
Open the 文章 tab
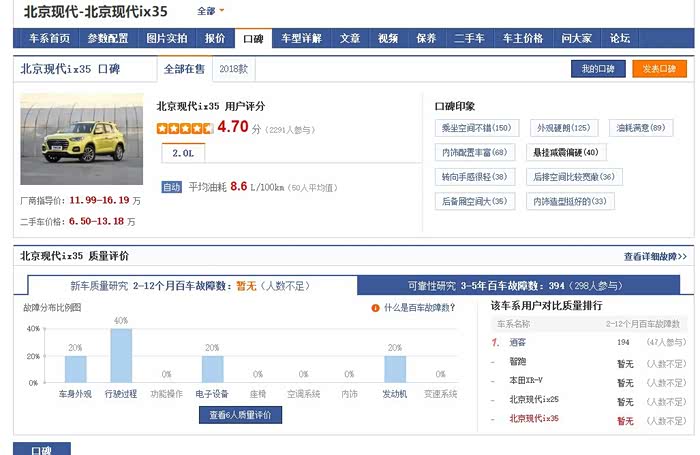(x=350, y=38)
